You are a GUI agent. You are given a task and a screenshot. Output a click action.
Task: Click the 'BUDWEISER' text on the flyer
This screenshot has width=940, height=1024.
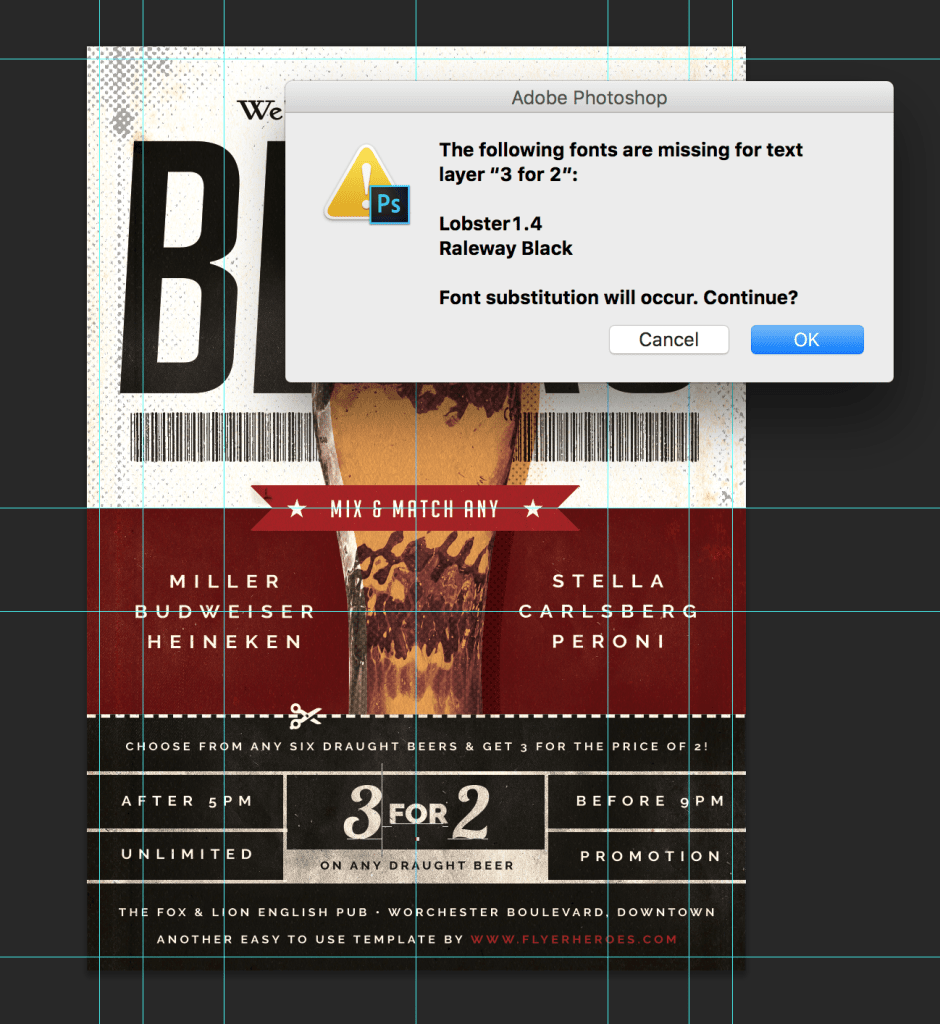pos(225,611)
